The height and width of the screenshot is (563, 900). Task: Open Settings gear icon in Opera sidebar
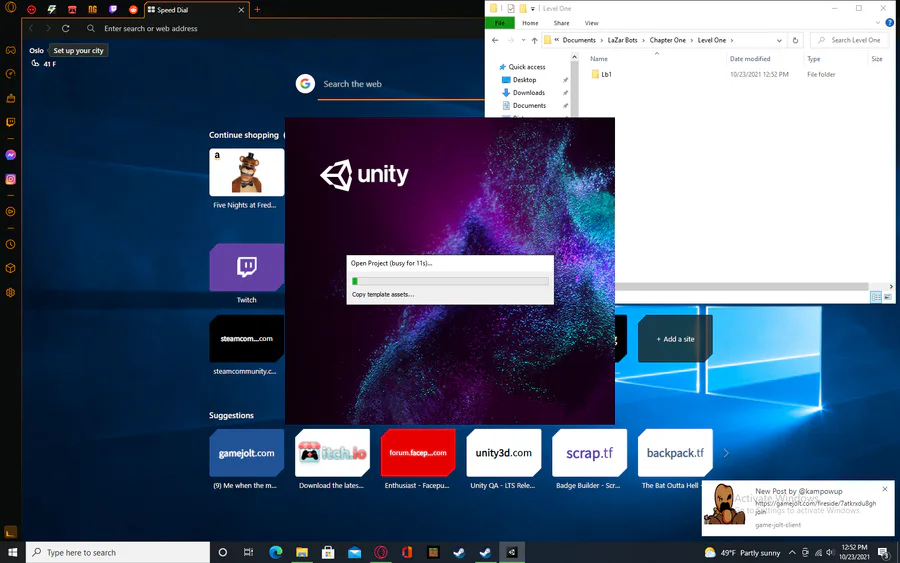point(10,293)
